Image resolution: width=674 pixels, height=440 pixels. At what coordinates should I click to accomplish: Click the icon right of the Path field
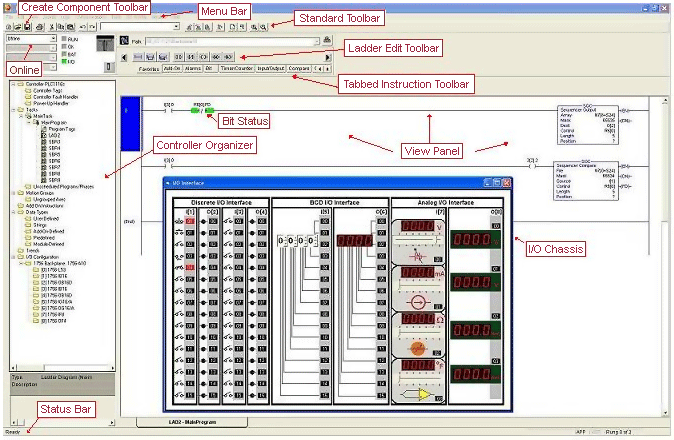326,39
